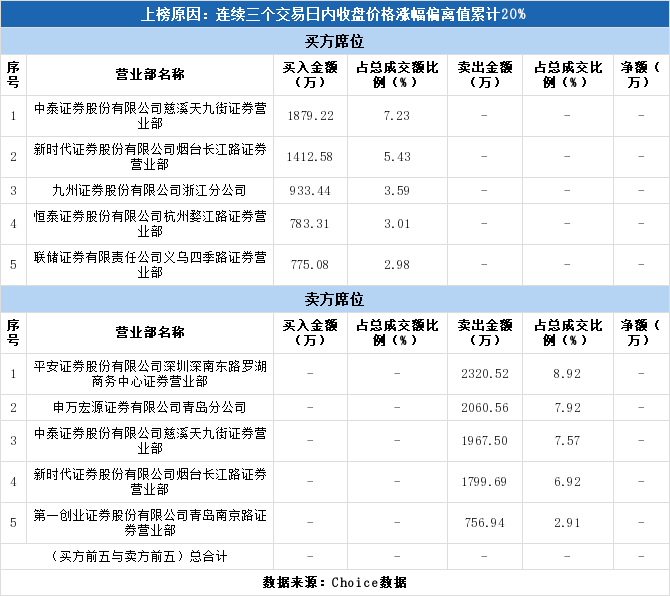The width and height of the screenshot is (670, 596).
Task: Click percentage value 2.91
Action: (x=567, y=523)
